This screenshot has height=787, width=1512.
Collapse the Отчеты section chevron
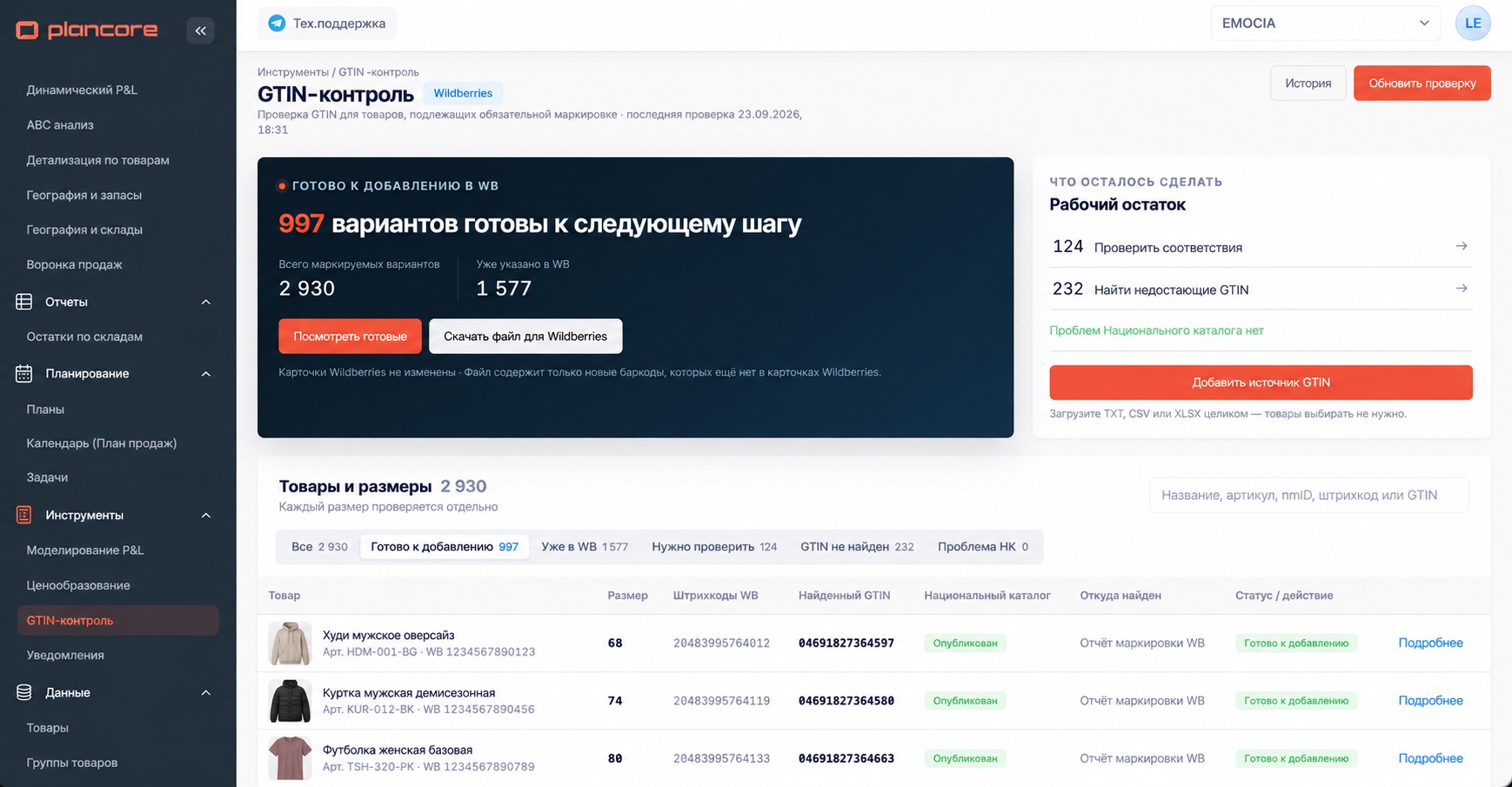click(x=206, y=302)
